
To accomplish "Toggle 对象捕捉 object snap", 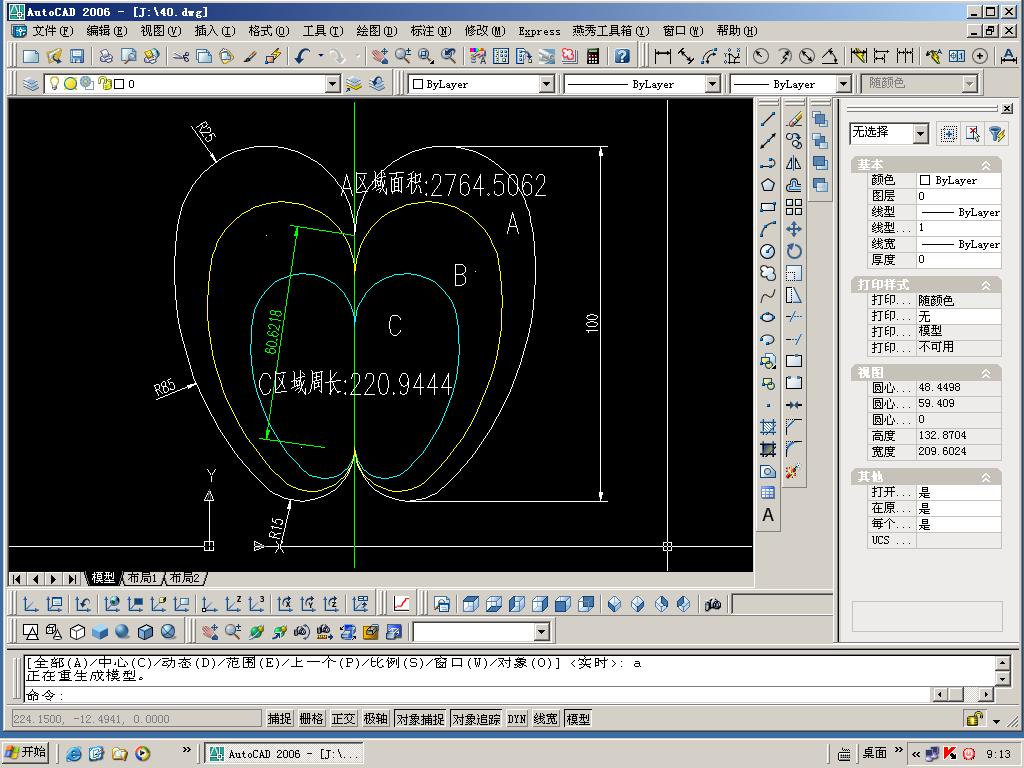I will coord(420,718).
